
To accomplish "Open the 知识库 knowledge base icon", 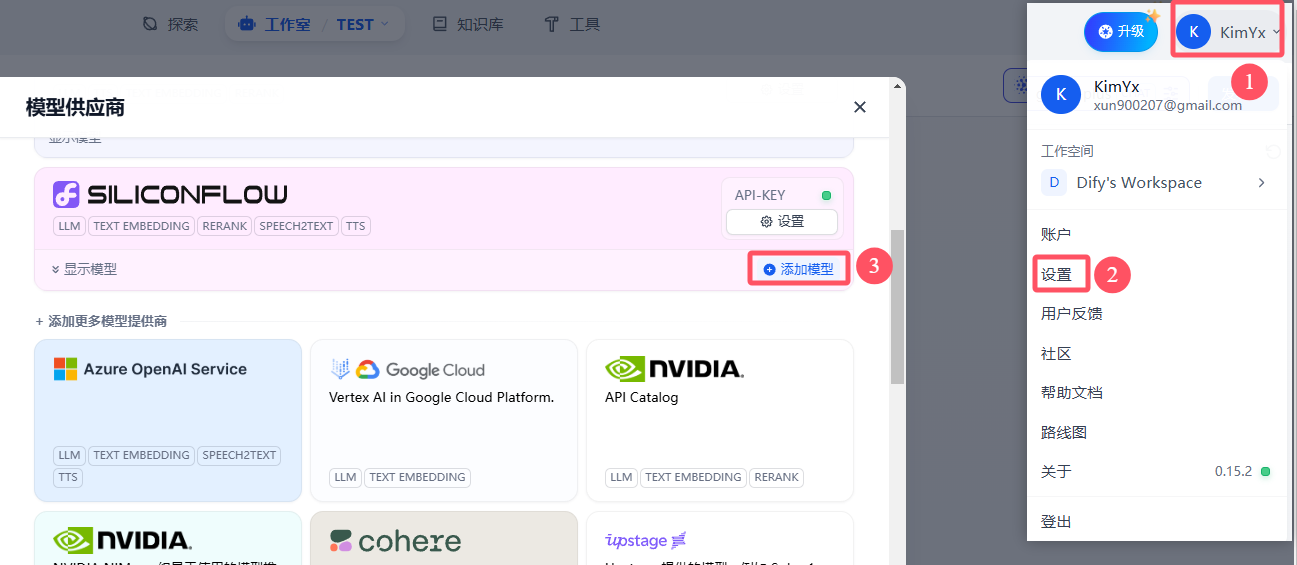I will (439, 24).
